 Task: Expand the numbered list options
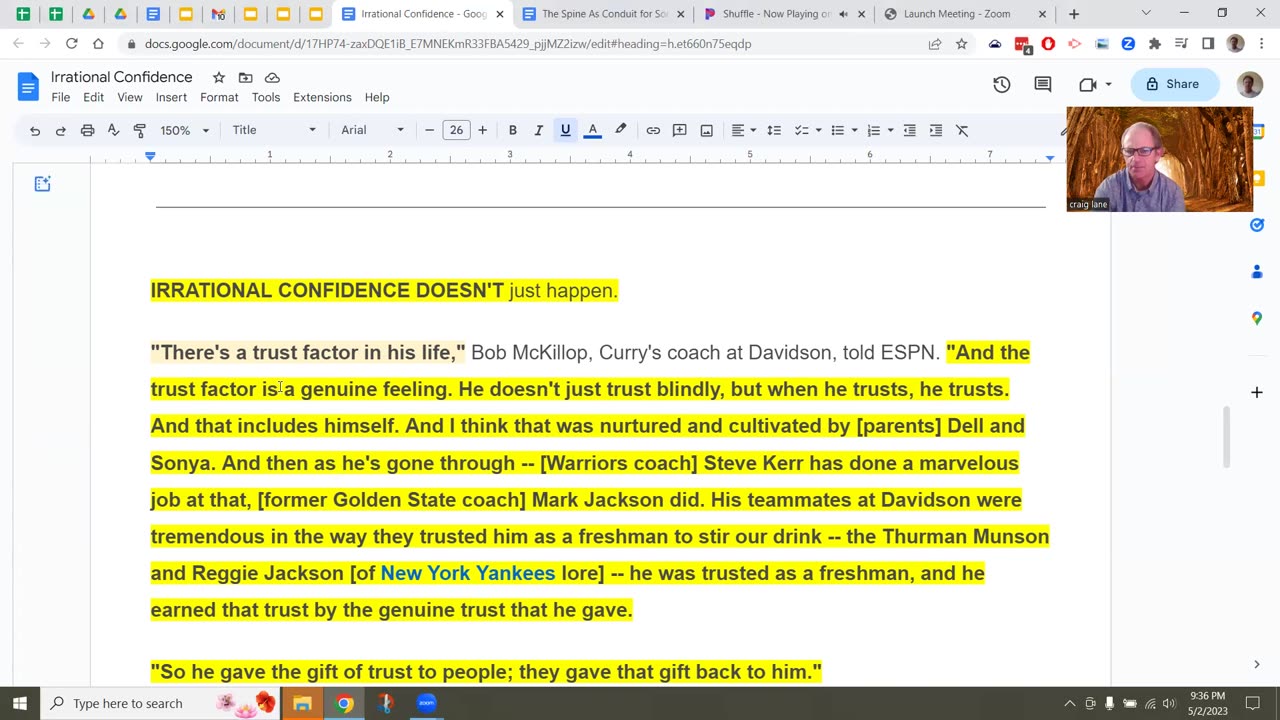pos(890,130)
